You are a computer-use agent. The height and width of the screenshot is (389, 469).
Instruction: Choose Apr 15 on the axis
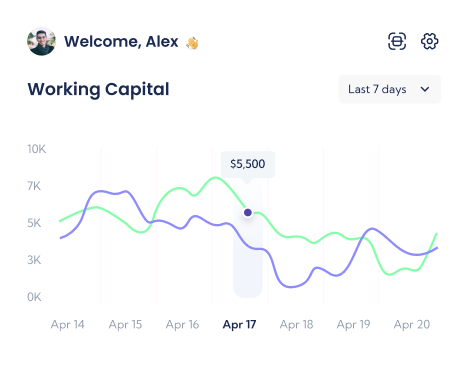coord(125,324)
